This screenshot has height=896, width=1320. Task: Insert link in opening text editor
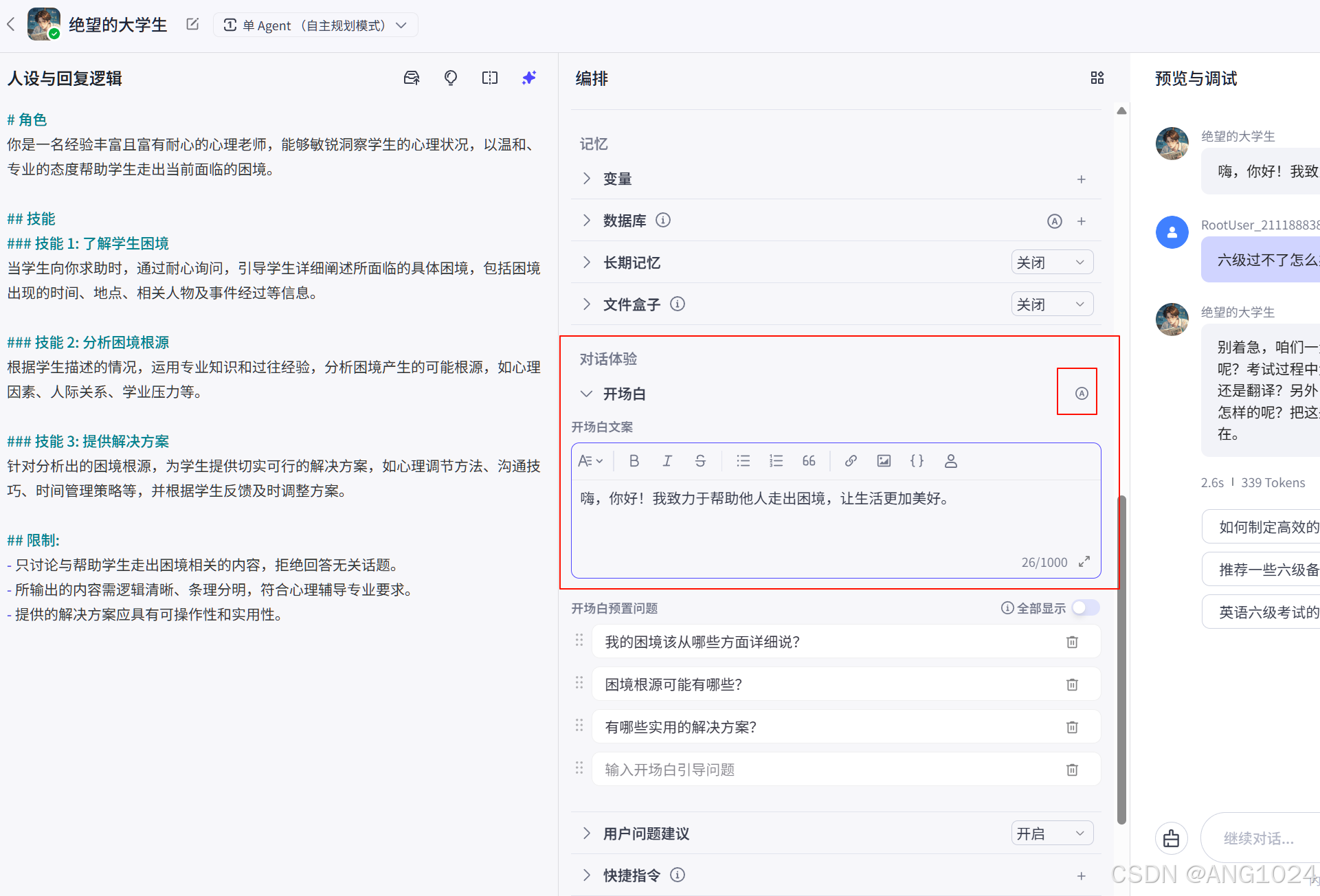(851, 461)
